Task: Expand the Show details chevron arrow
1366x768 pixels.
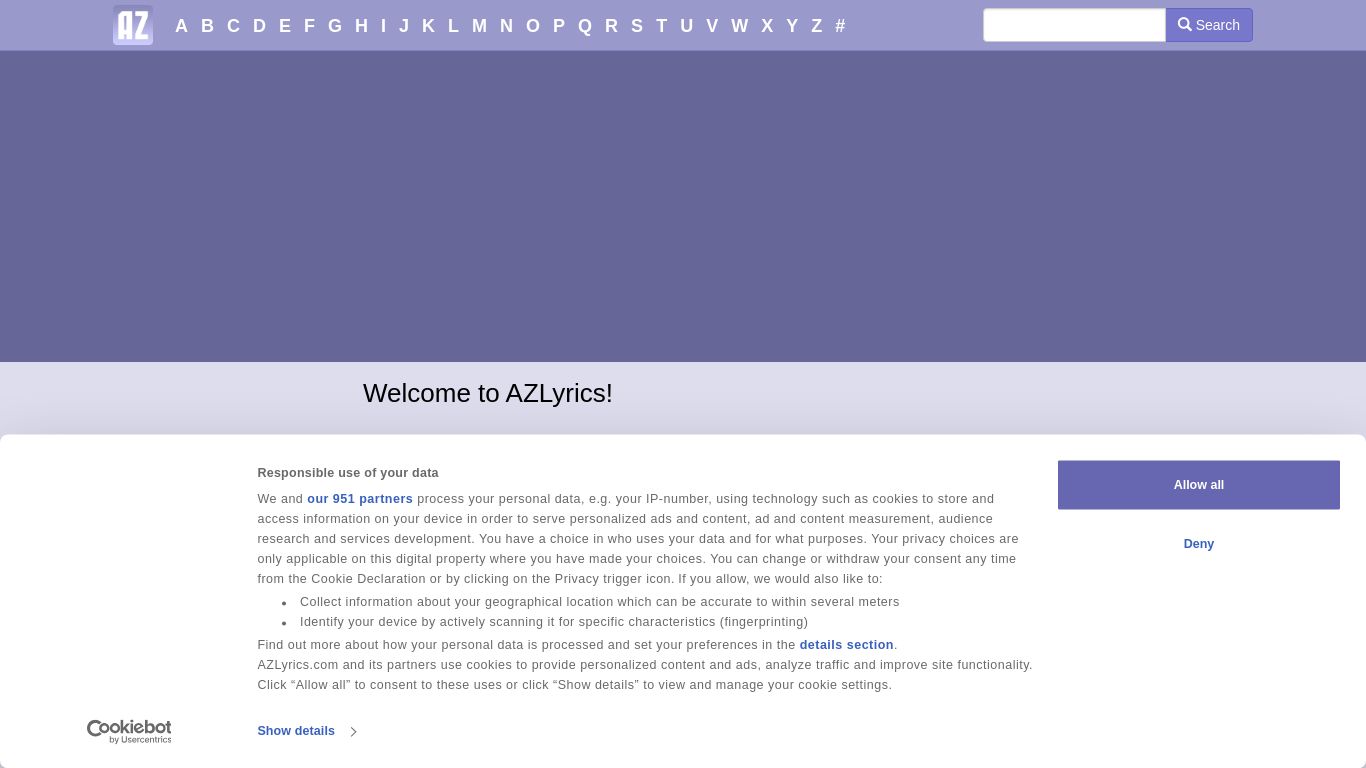Action: pyautogui.click(x=353, y=732)
